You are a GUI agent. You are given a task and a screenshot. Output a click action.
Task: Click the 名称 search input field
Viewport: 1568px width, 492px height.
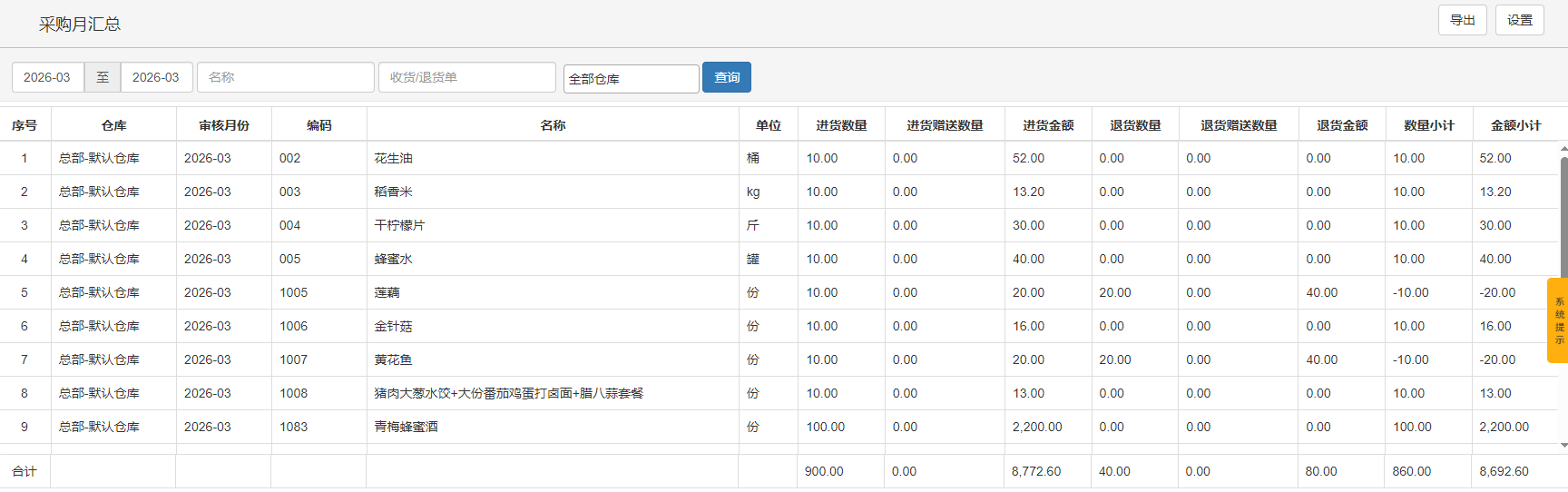point(285,77)
